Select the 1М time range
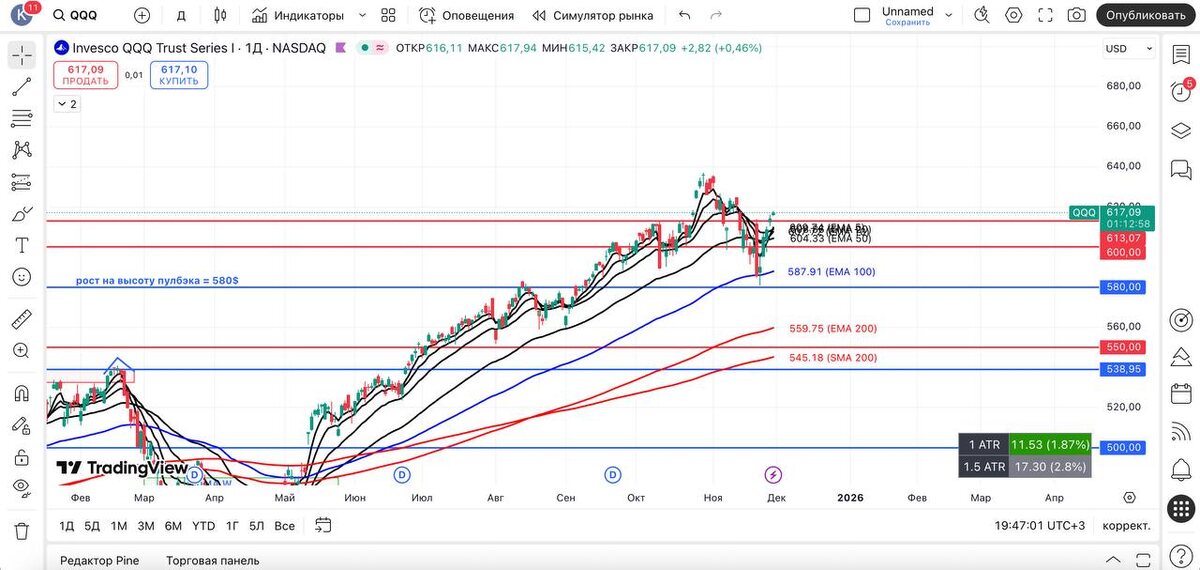The image size is (1200, 570). [118, 525]
